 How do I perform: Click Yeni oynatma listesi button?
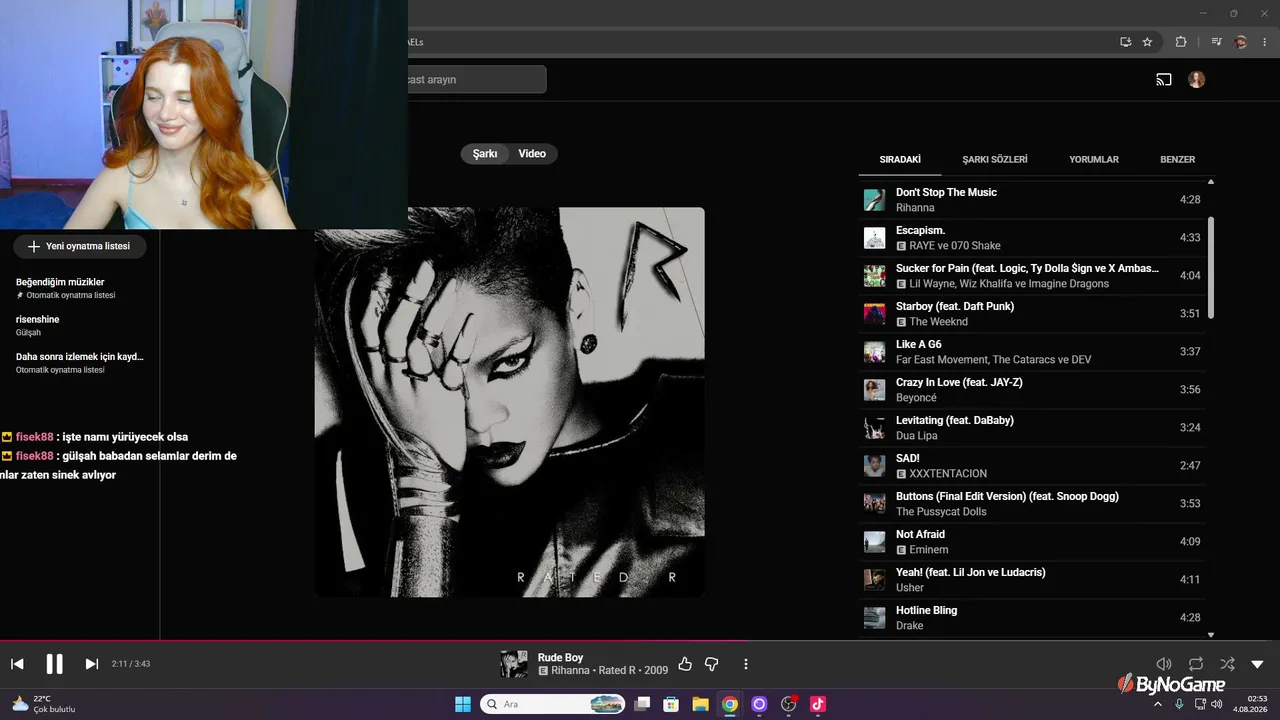tap(79, 246)
